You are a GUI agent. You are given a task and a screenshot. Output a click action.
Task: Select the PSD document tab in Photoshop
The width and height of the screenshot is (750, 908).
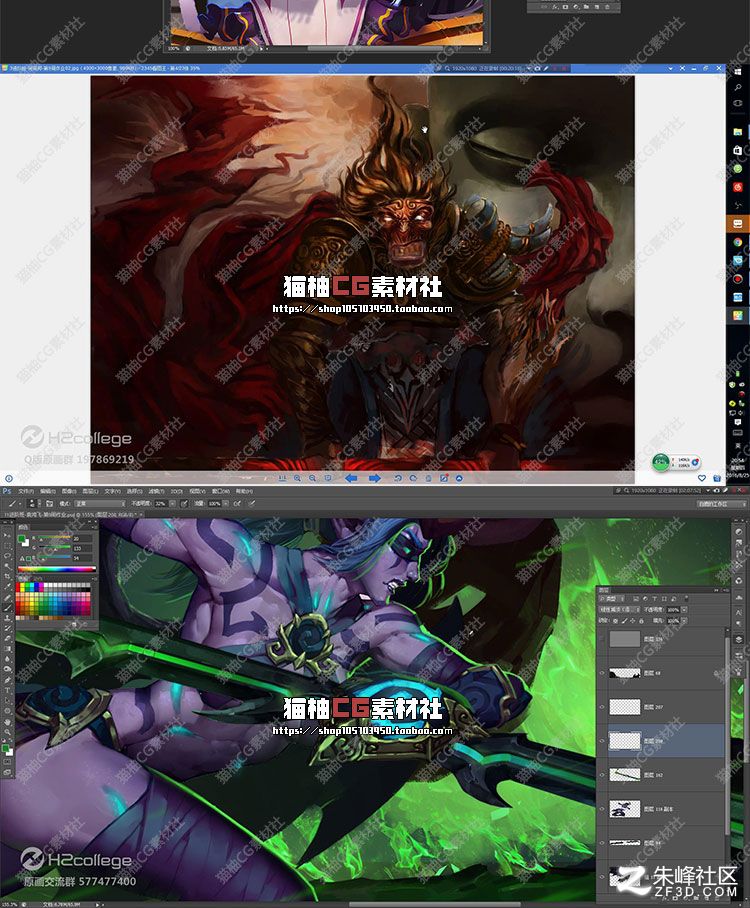point(71,514)
